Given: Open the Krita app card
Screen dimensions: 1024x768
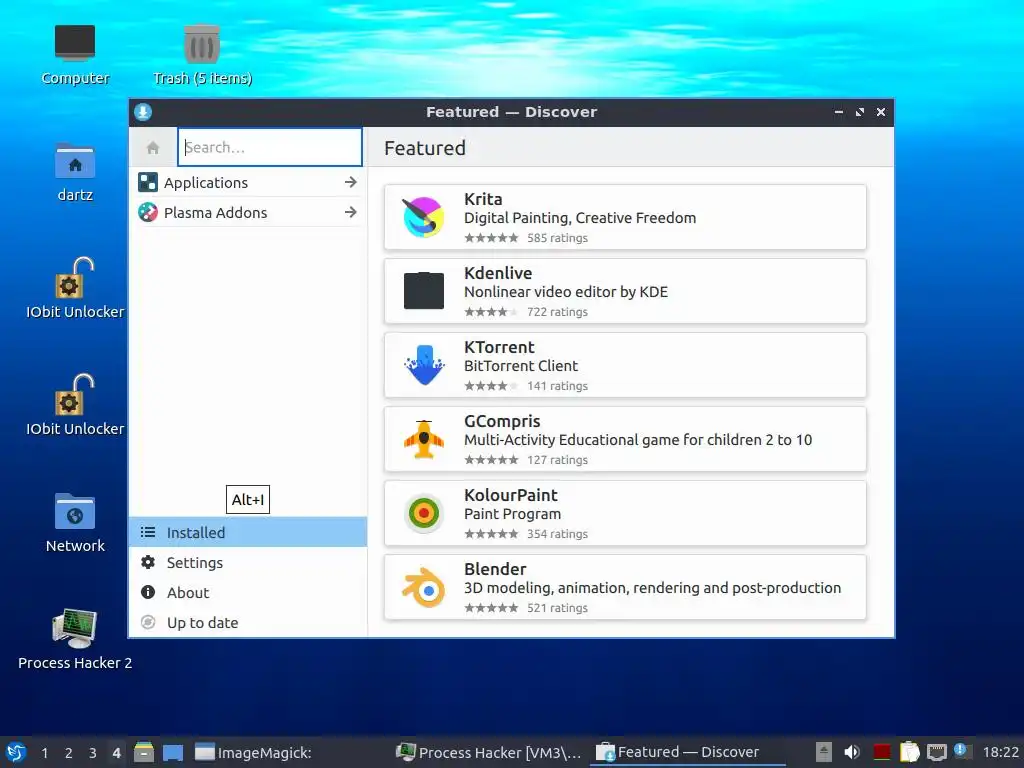Looking at the screenshot, I should tap(625, 217).
